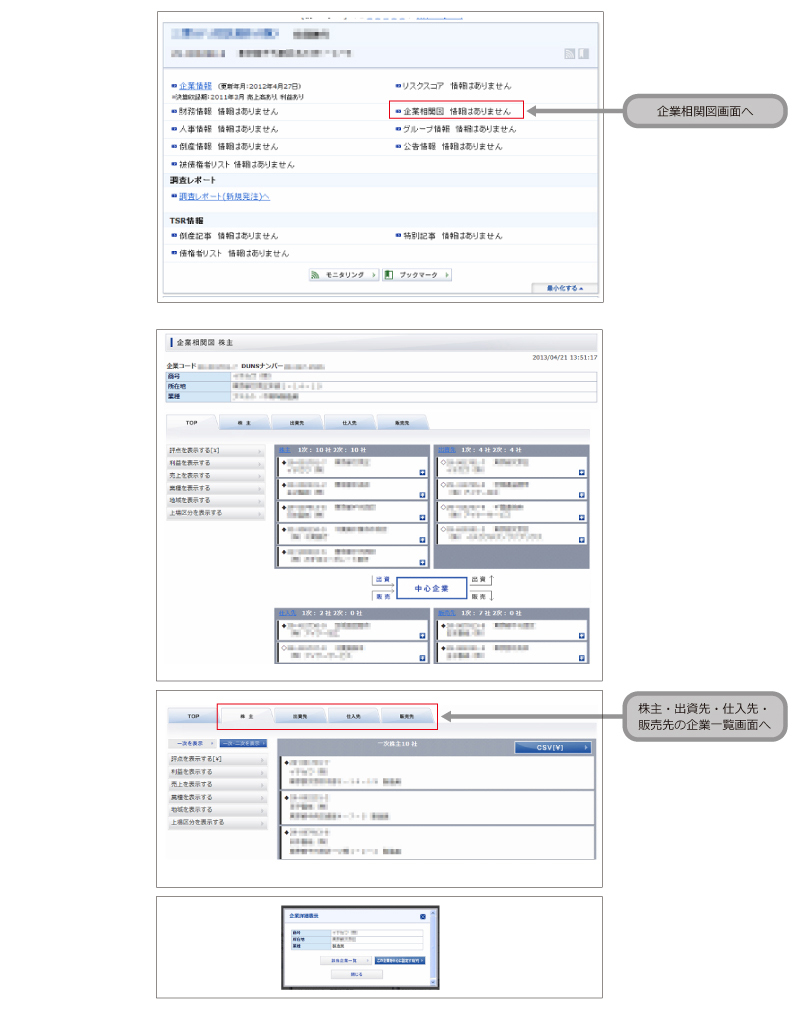Click plus icon of second company in 仕入先 panel
Screen dimensions: 800x1010
pyautogui.click(x=423, y=658)
